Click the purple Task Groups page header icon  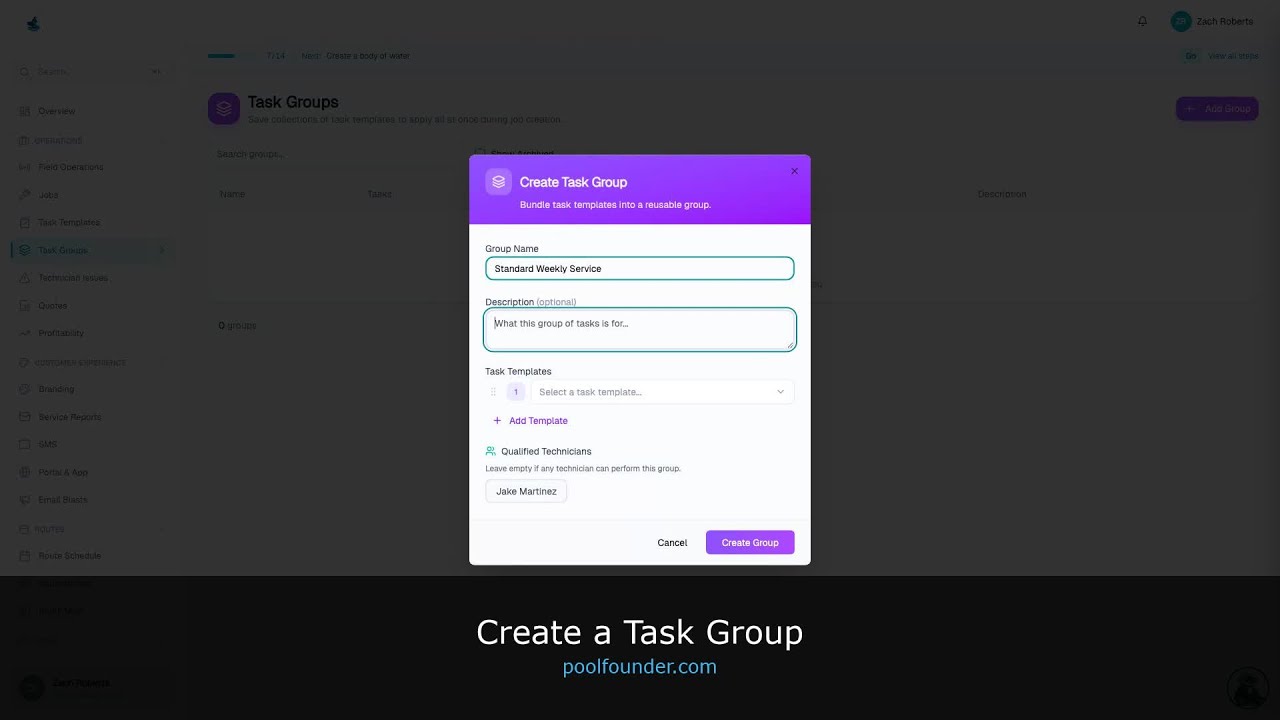224,108
